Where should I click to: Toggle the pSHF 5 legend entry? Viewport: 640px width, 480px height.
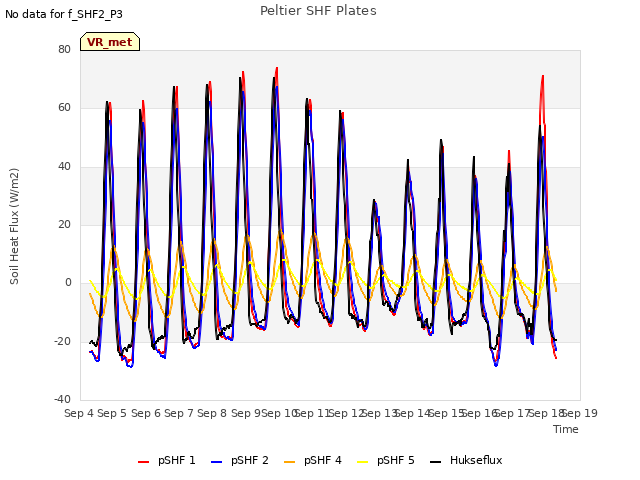pyautogui.click(x=386, y=461)
